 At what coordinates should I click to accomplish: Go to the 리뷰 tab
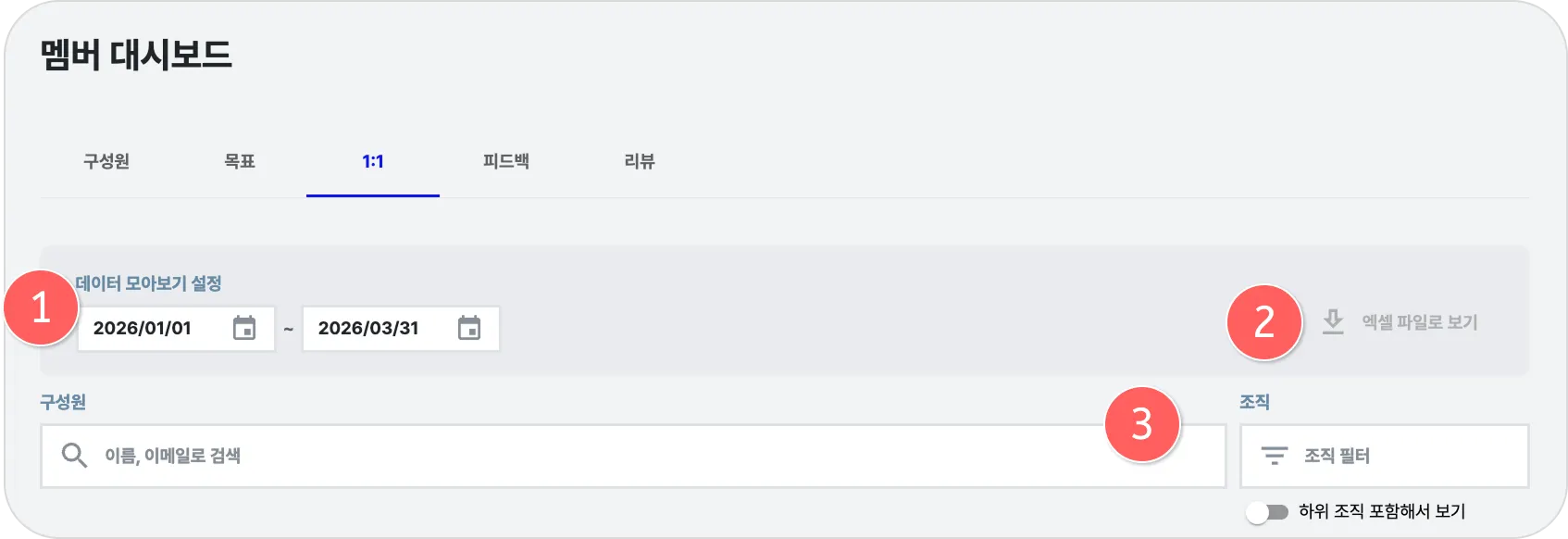point(640,161)
